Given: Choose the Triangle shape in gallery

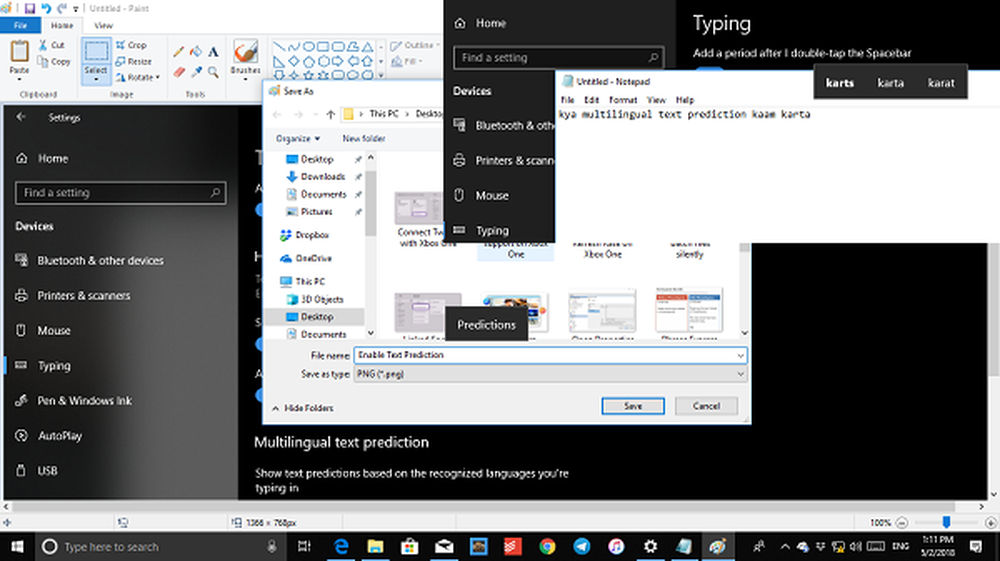Looking at the screenshot, I should (367, 47).
